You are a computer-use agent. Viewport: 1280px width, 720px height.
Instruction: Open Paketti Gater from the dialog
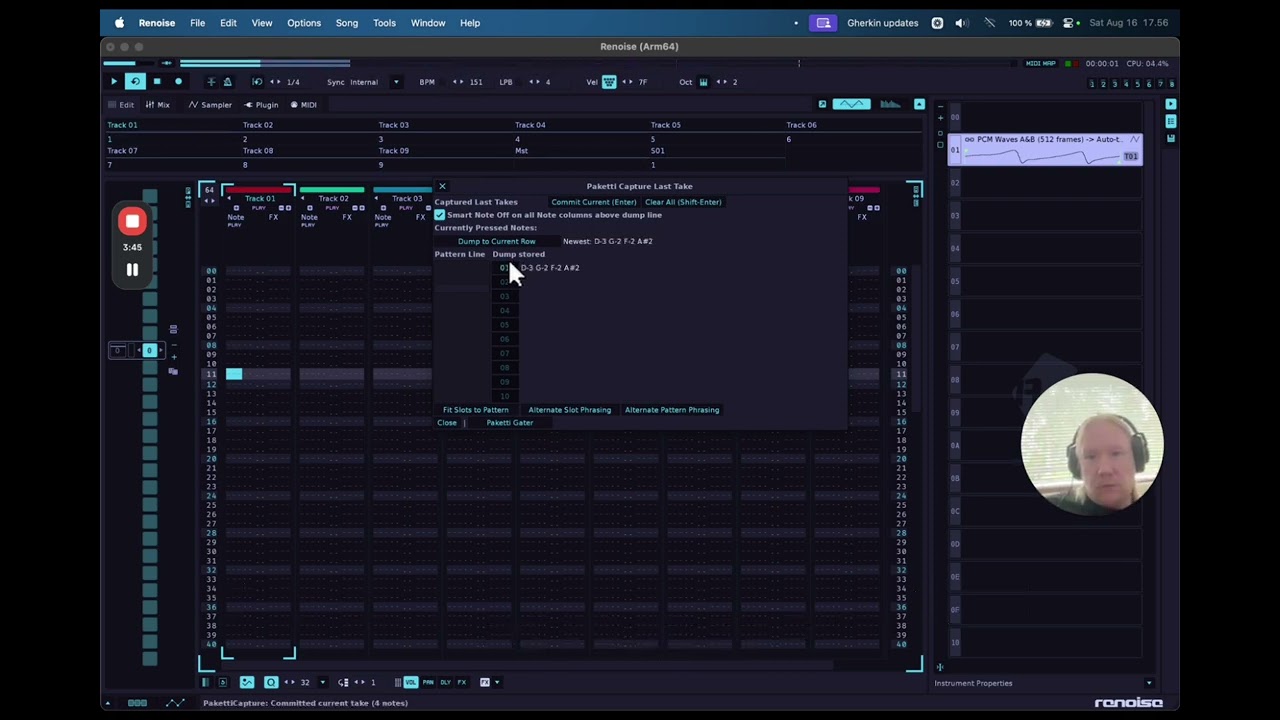click(510, 423)
